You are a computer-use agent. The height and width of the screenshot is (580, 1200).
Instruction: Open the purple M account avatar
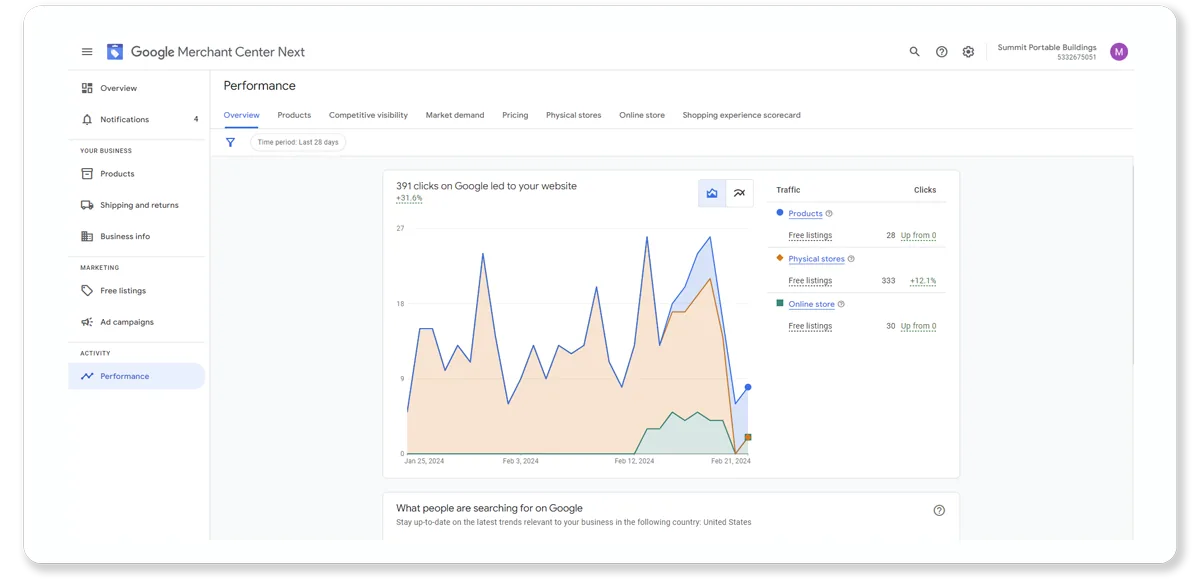(1119, 52)
